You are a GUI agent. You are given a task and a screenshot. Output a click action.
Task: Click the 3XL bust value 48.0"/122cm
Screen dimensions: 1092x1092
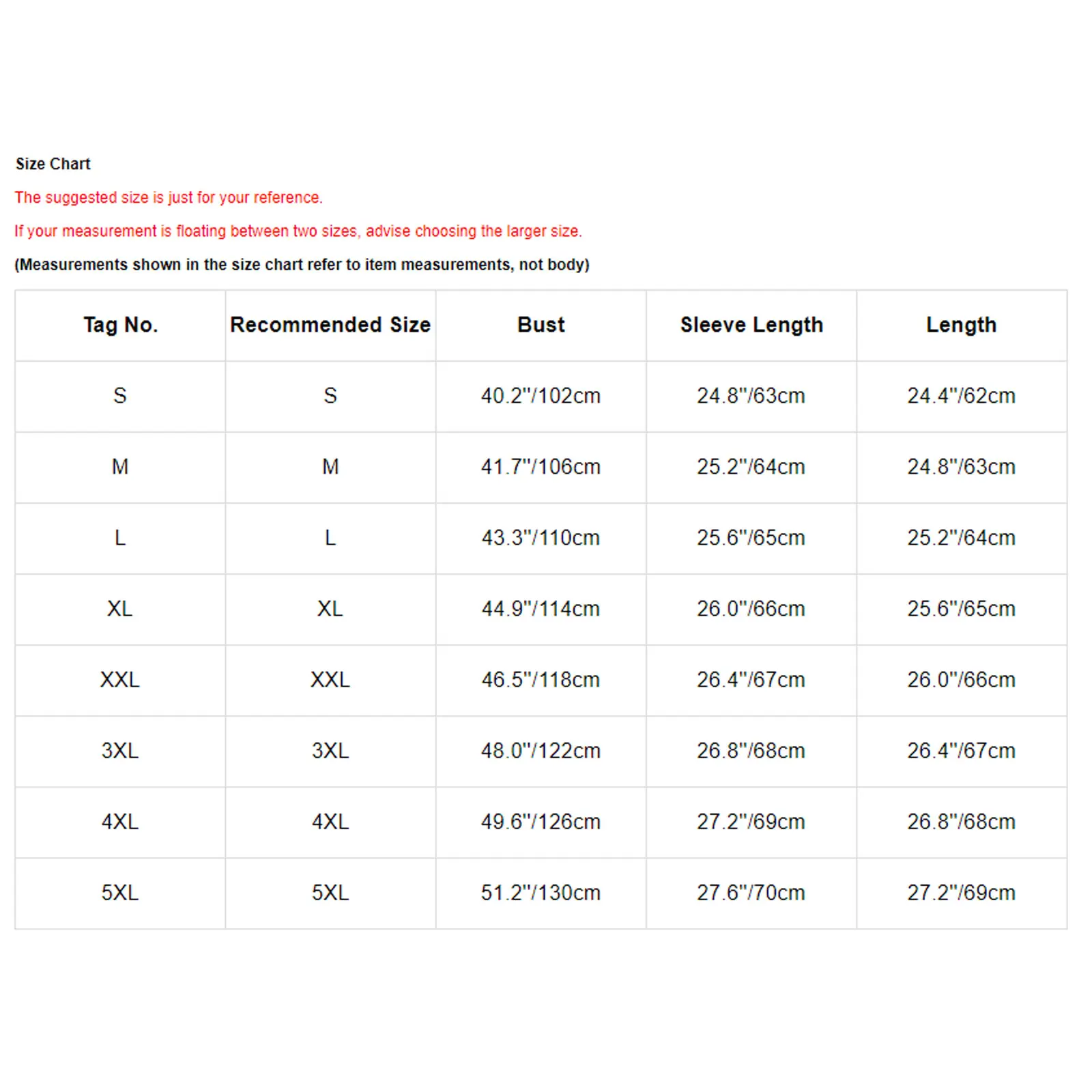(x=541, y=751)
